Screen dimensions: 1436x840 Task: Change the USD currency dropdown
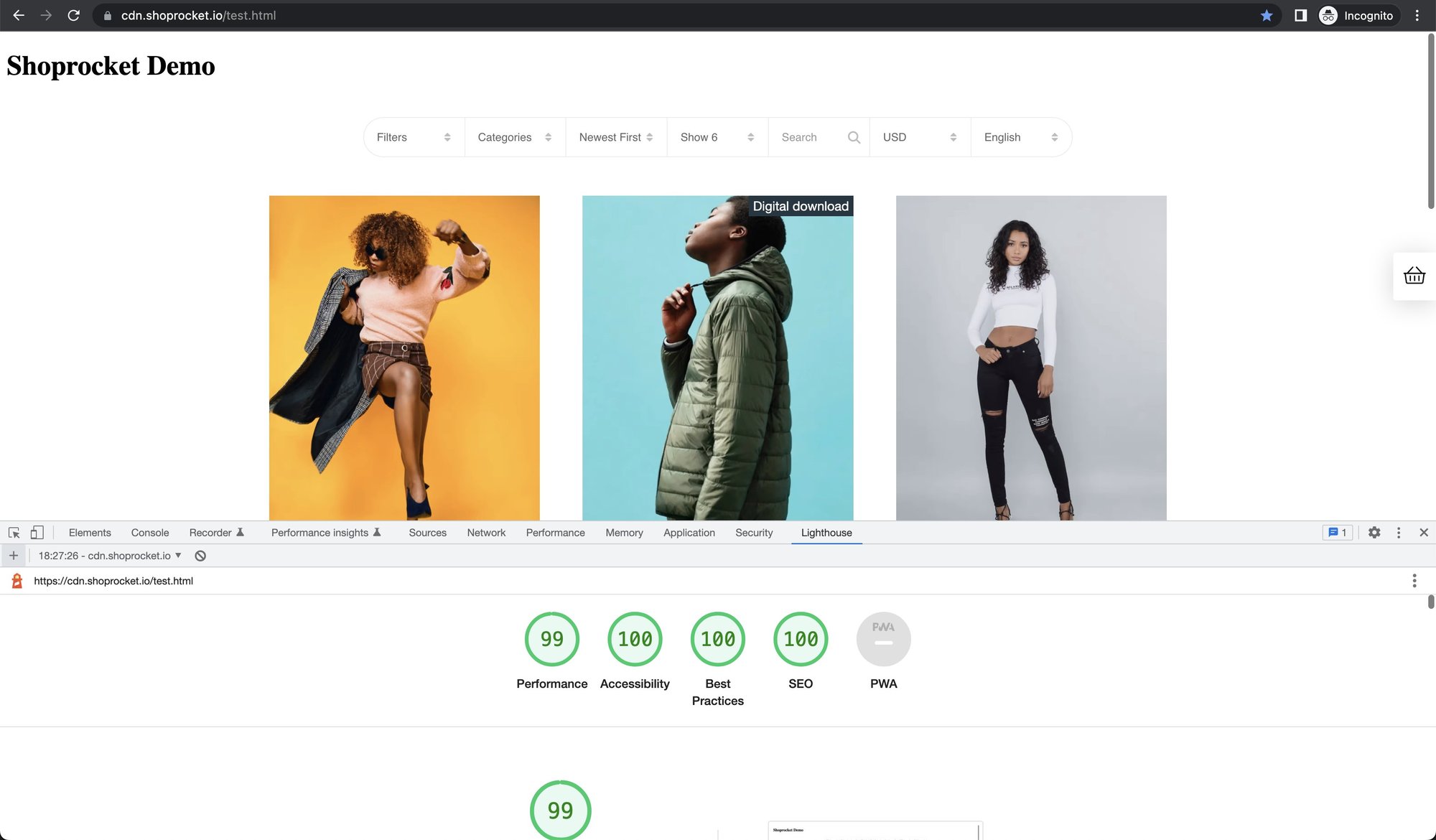point(920,137)
